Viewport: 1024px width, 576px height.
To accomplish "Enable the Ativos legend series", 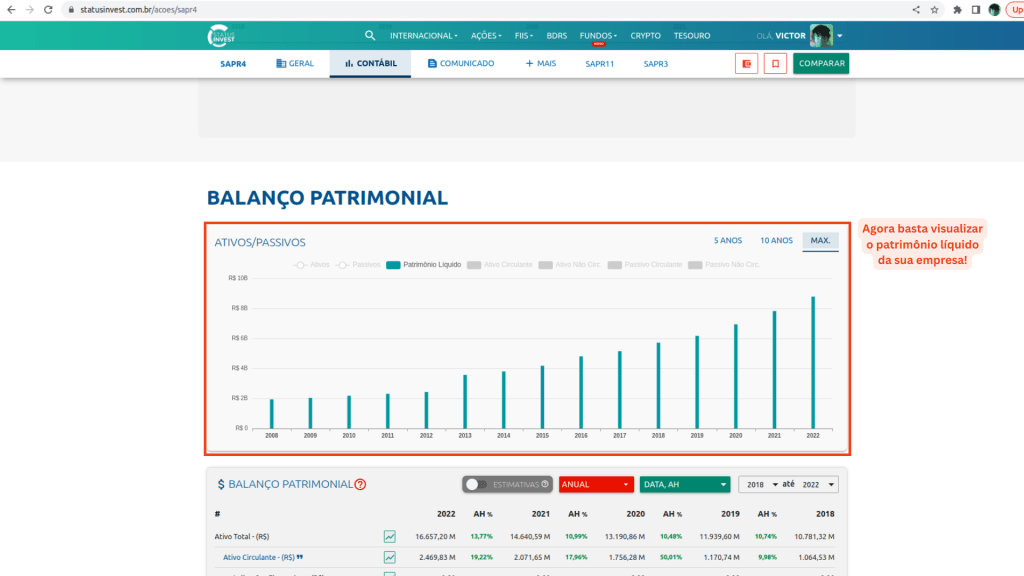I will point(312,265).
